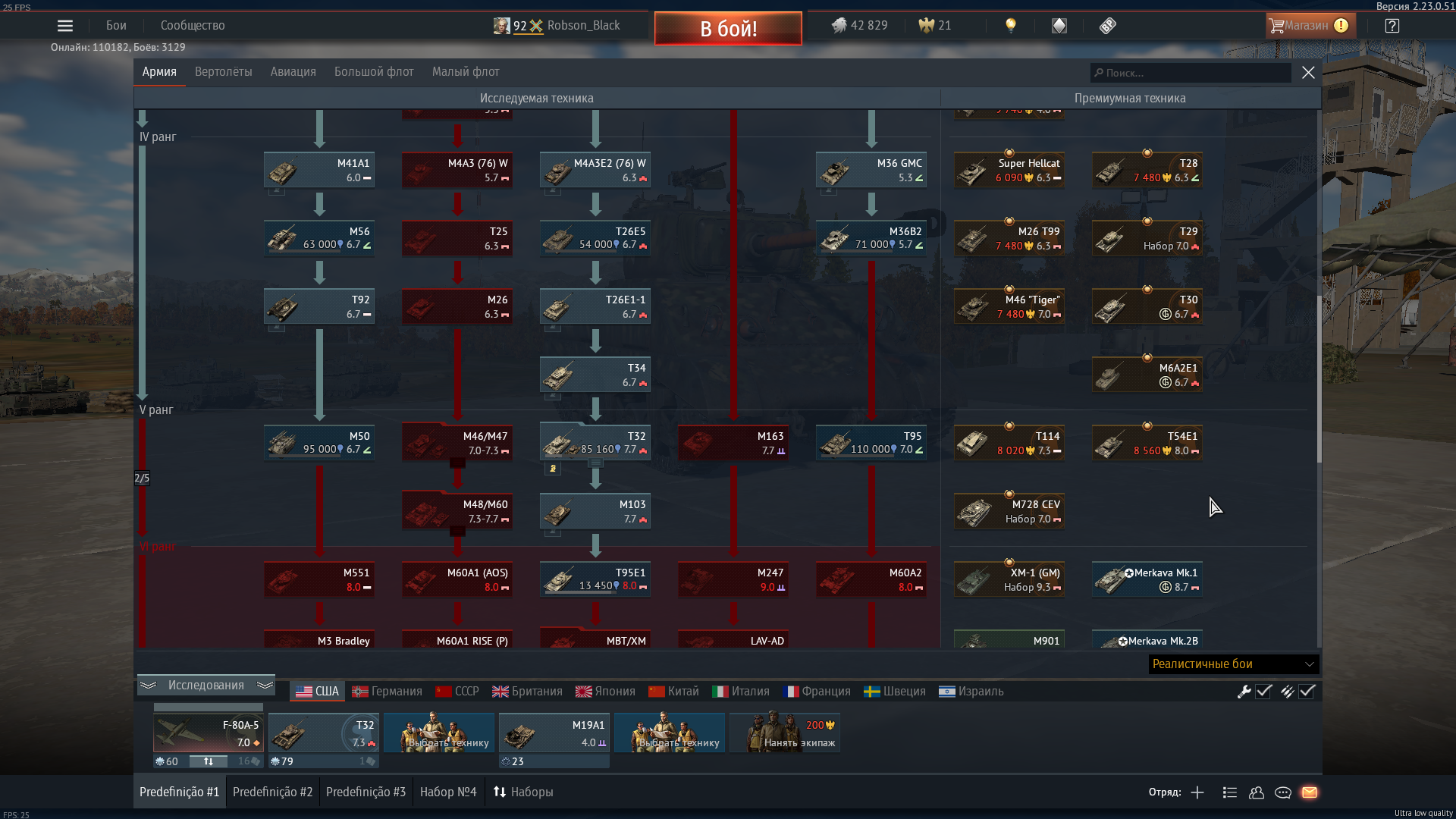Select the Германия nation tab
The height and width of the screenshot is (819, 1456).
point(388,692)
